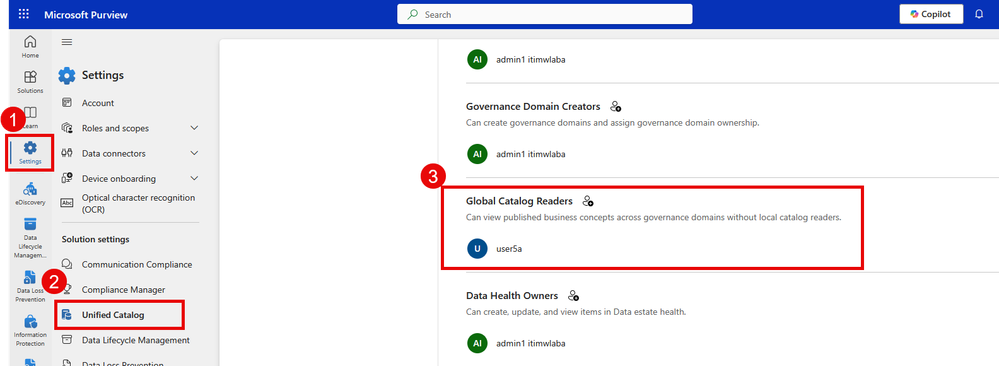Click the Device onboarding icon

point(67,179)
